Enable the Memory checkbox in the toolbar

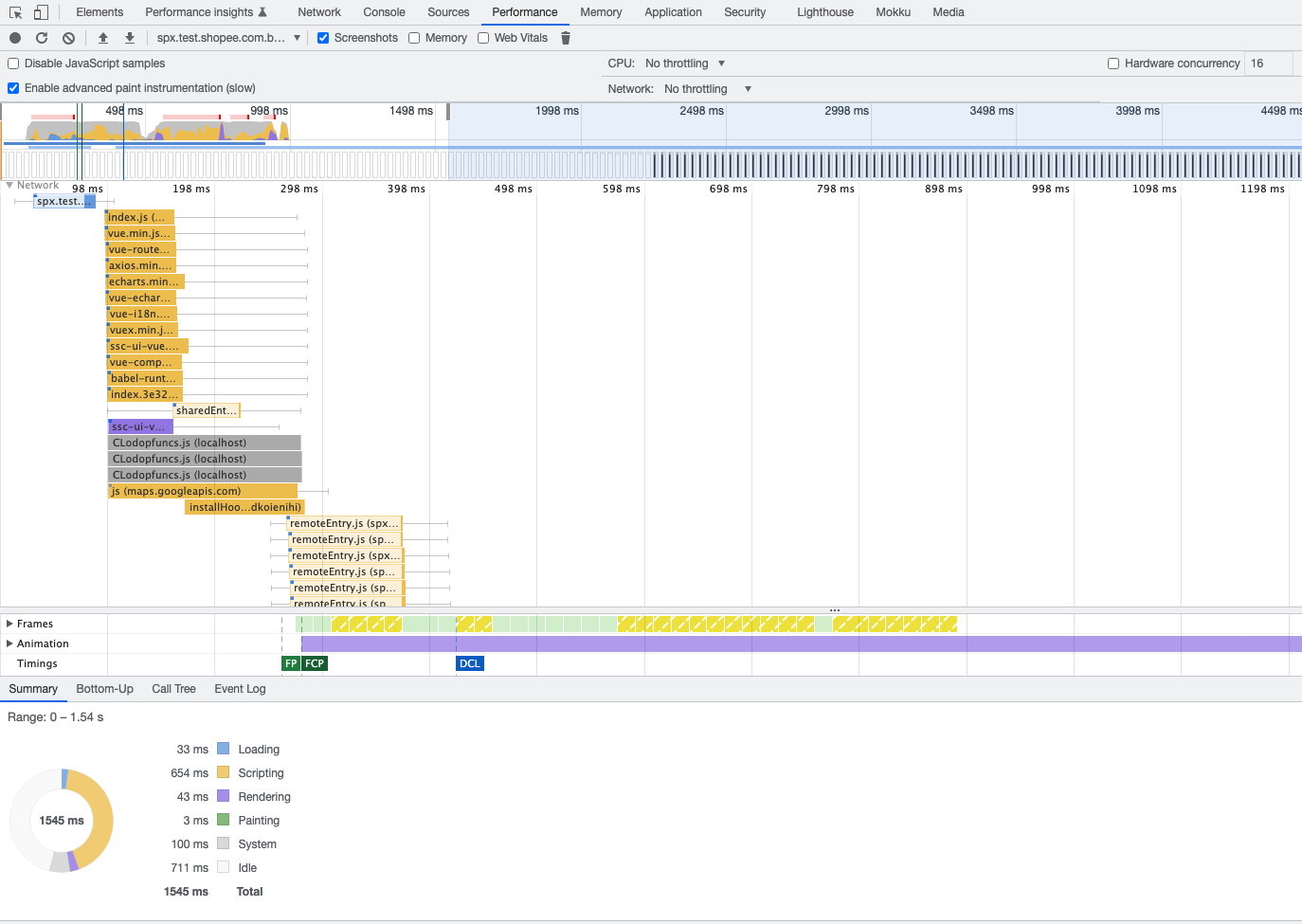[414, 38]
